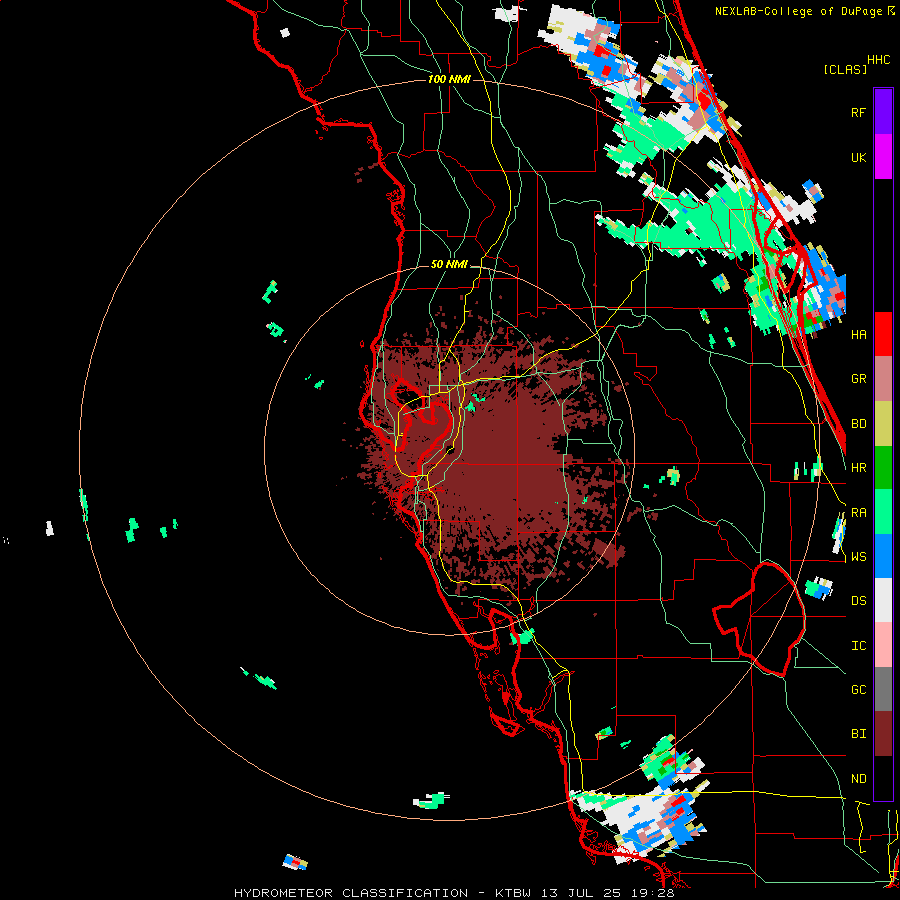Click the 50 NMI range ring label

coord(449,265)
